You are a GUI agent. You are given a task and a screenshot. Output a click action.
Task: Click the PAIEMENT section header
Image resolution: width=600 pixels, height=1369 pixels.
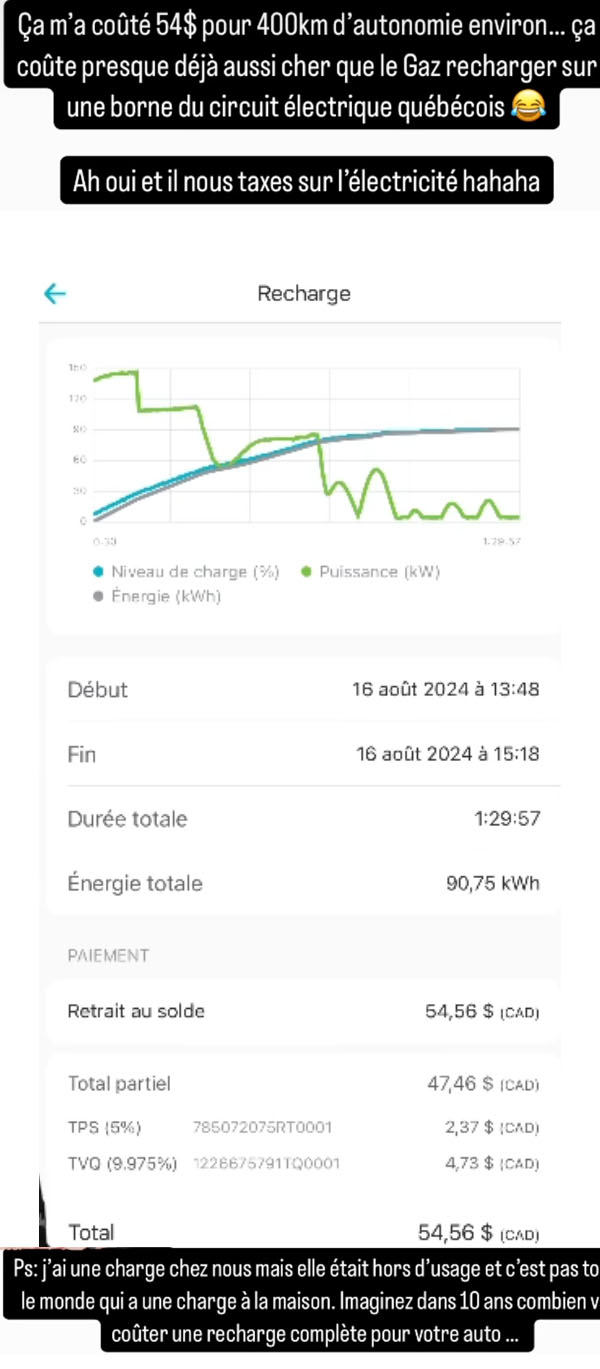tap(108, 955)
